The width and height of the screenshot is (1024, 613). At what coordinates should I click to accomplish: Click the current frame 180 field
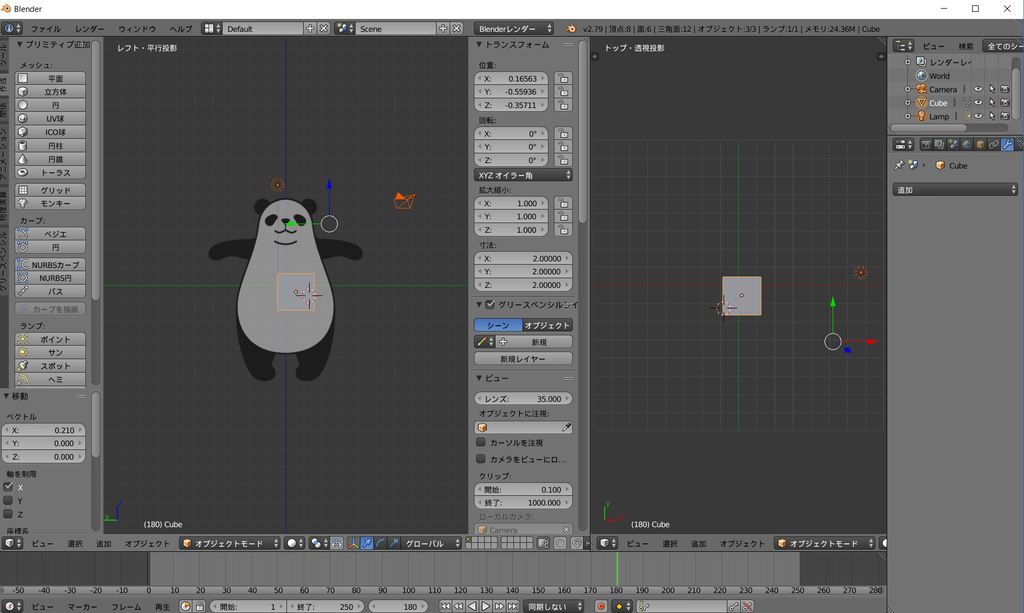click(397, 606)
